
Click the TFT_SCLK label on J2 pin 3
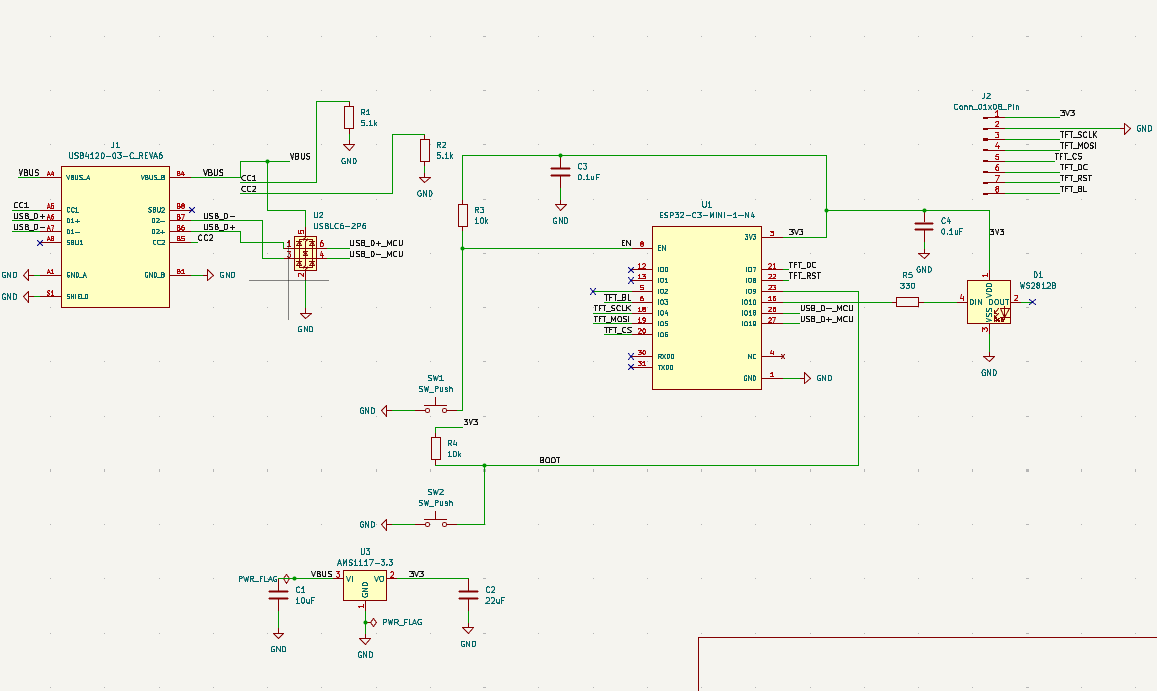click(1079, 134)
